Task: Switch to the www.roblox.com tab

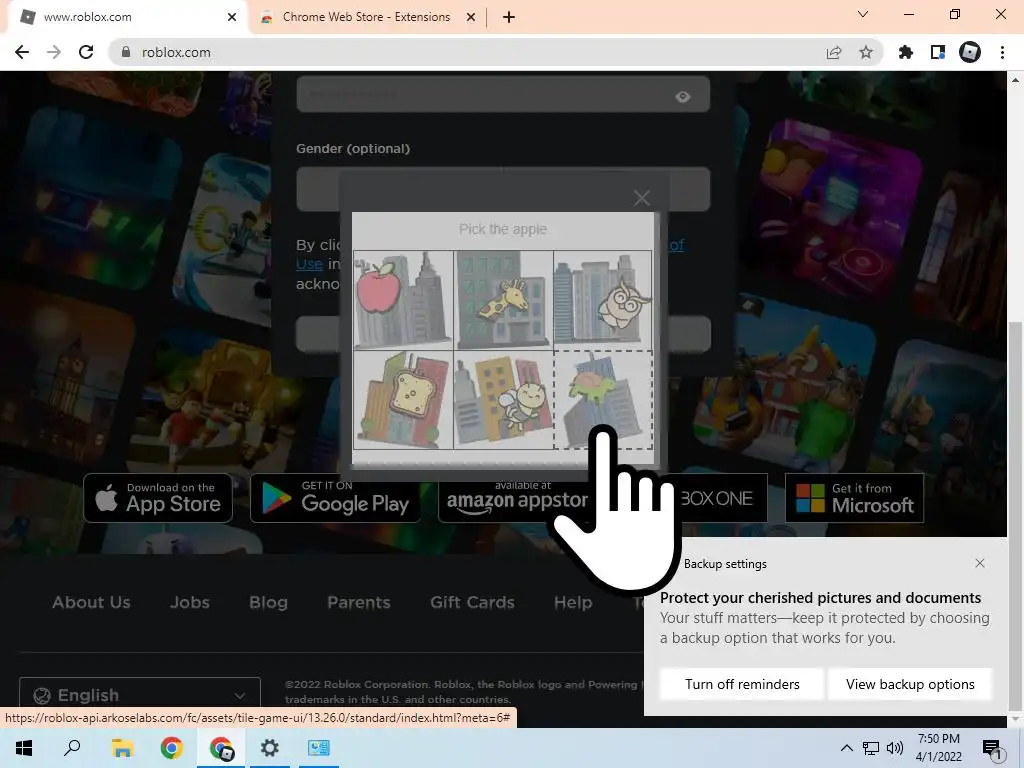Action: point(127,17)
